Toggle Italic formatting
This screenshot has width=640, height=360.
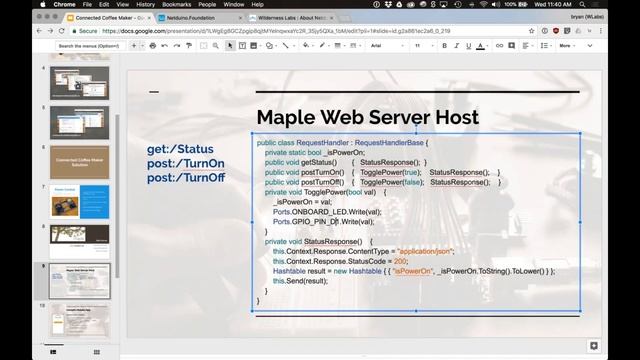pos(457,46)
